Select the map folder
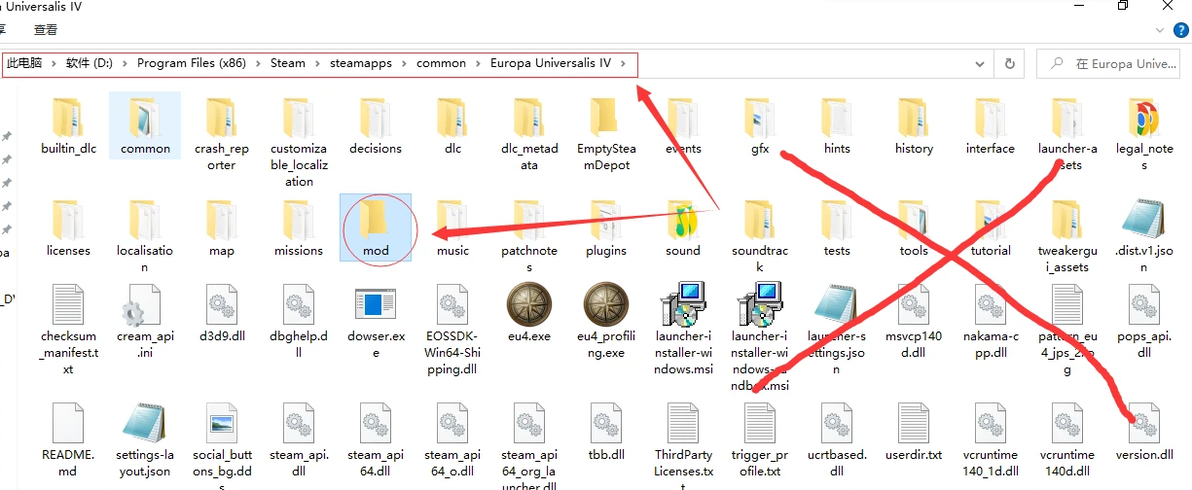The image size is (1192, 490). (x=221, y=228)
